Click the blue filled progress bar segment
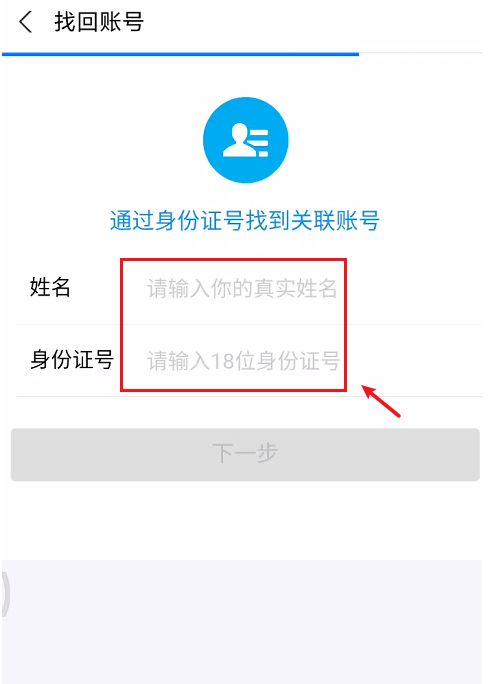Viewport: 488px width, 684px height. [x=180, y=54]
